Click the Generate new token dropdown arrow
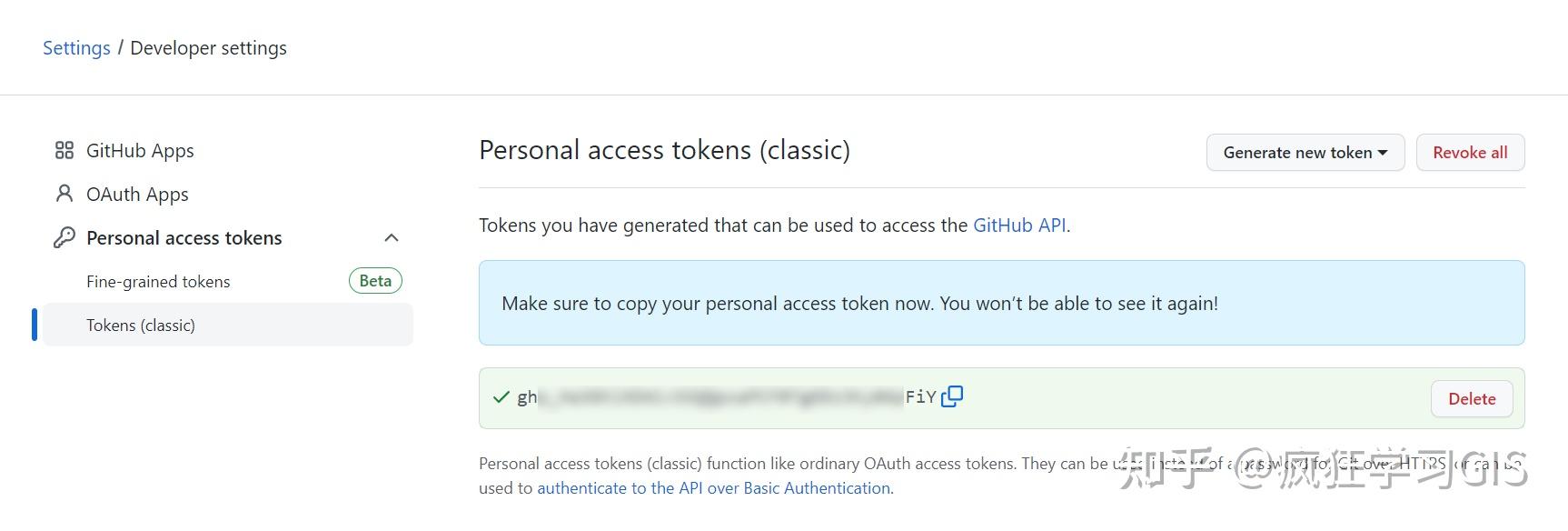The image size is (1568, 531). tap(1384, 152)
